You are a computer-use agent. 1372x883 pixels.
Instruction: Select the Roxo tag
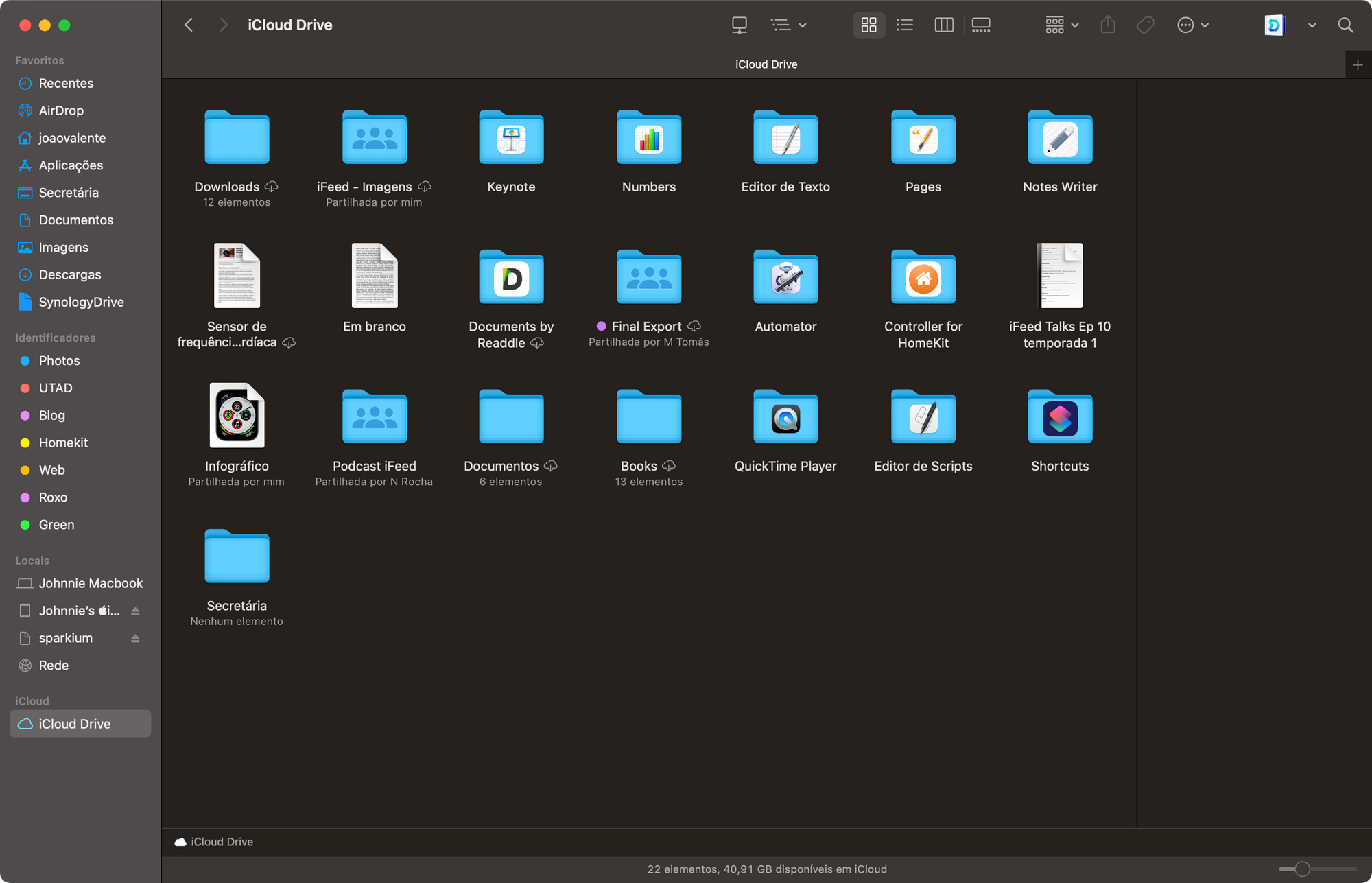tap(80, 497)
